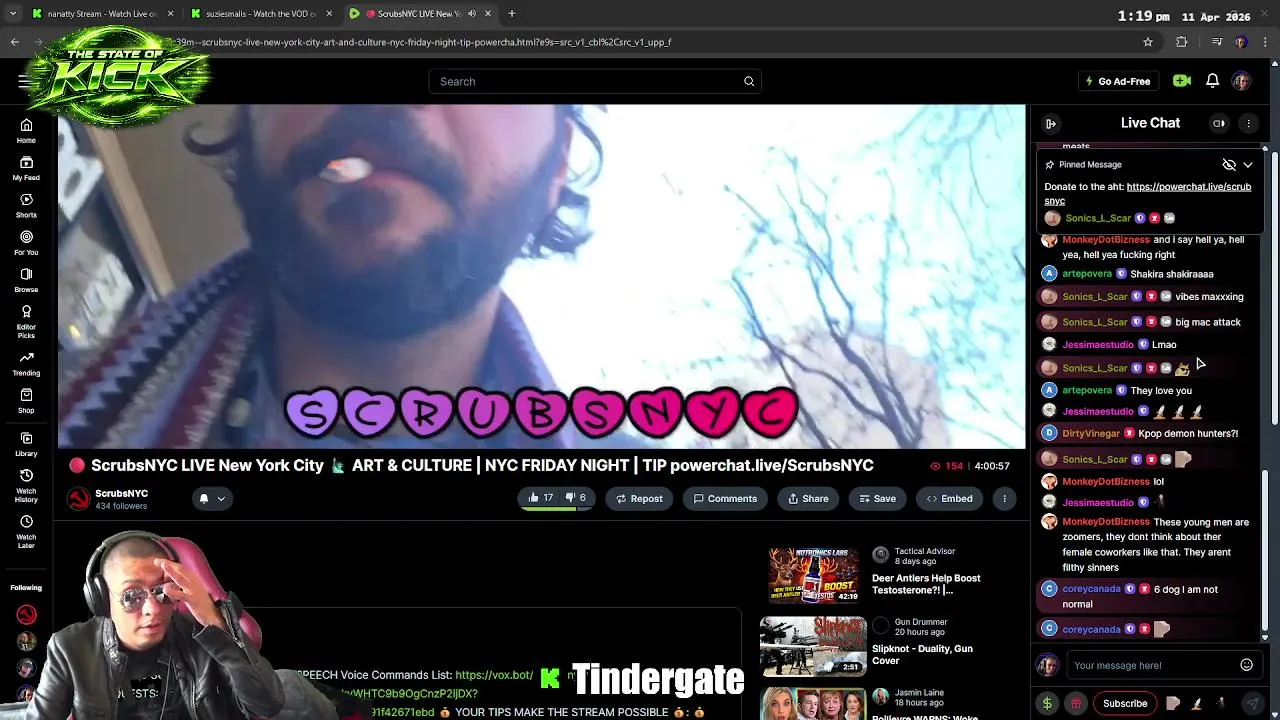This screenshot has width=1280, height=720.
Task: Open Shorts in the sidebar
Action: click(x=26, y=205)
